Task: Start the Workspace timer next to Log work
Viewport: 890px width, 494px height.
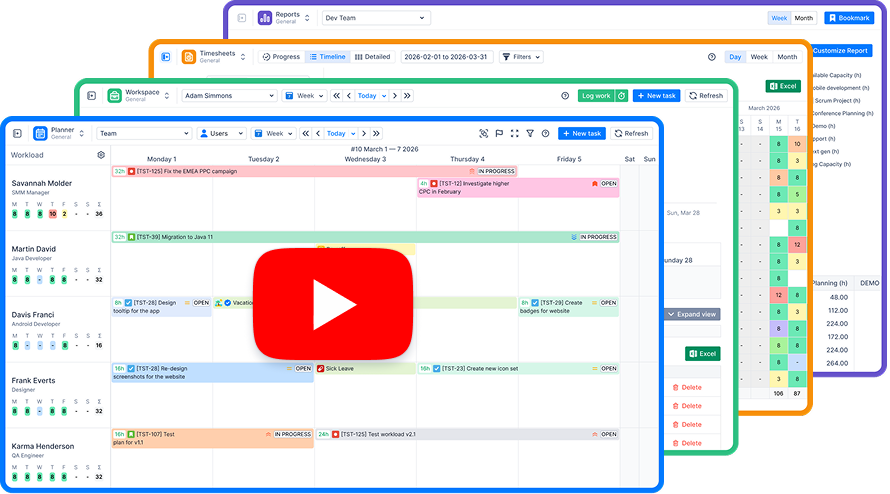Action: pyautogui.click(x=622, y=96)
